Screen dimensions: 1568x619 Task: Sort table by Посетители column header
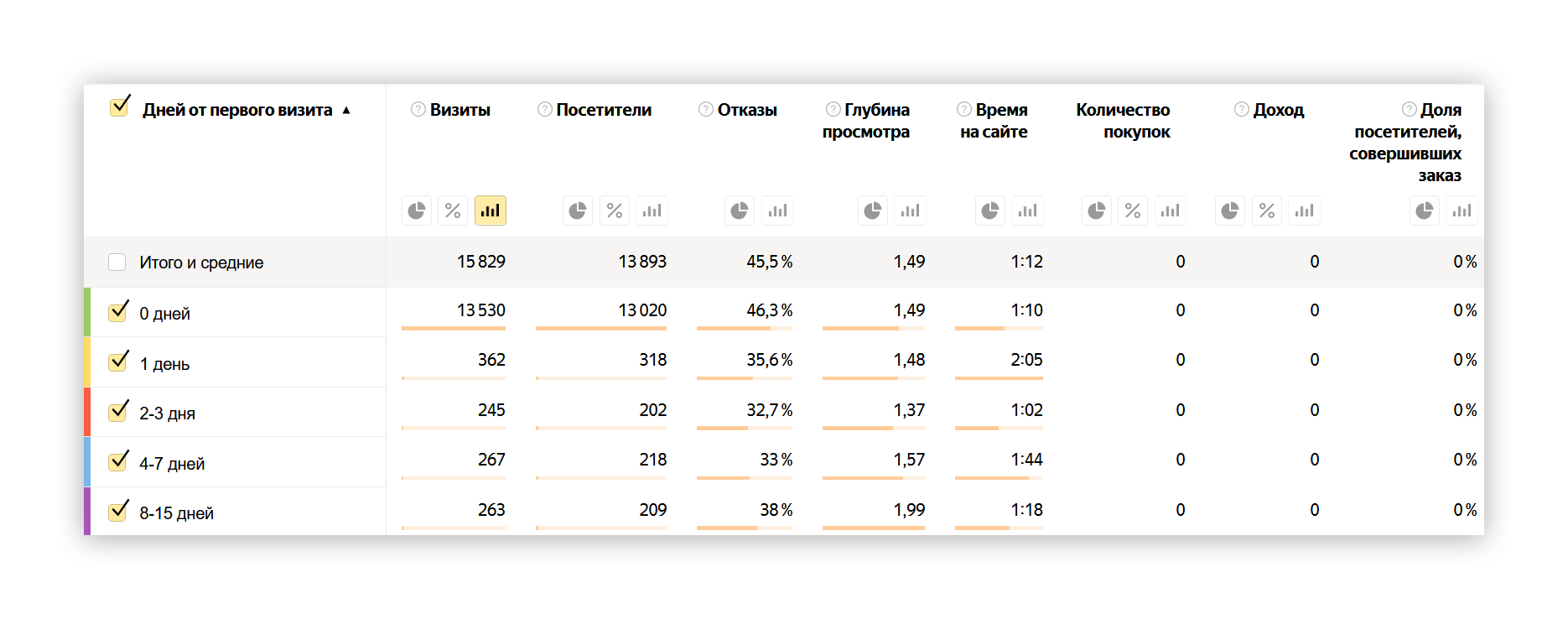604,110
